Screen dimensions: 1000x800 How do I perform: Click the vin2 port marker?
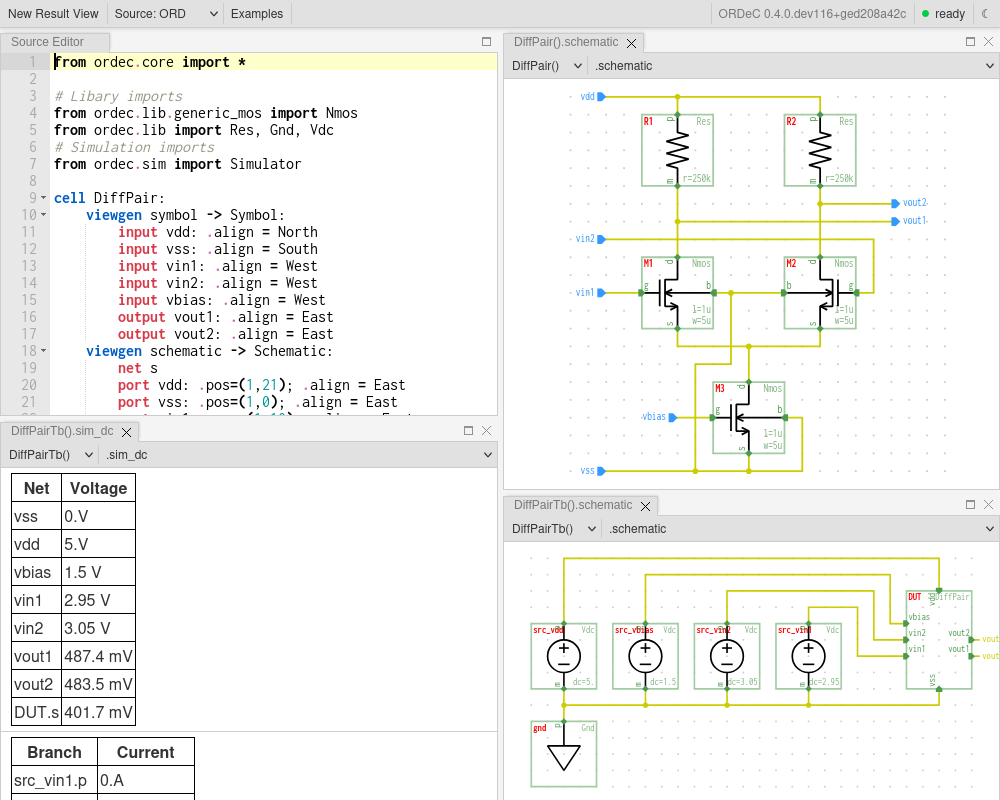pyautogui.click(x=601, y=239)
